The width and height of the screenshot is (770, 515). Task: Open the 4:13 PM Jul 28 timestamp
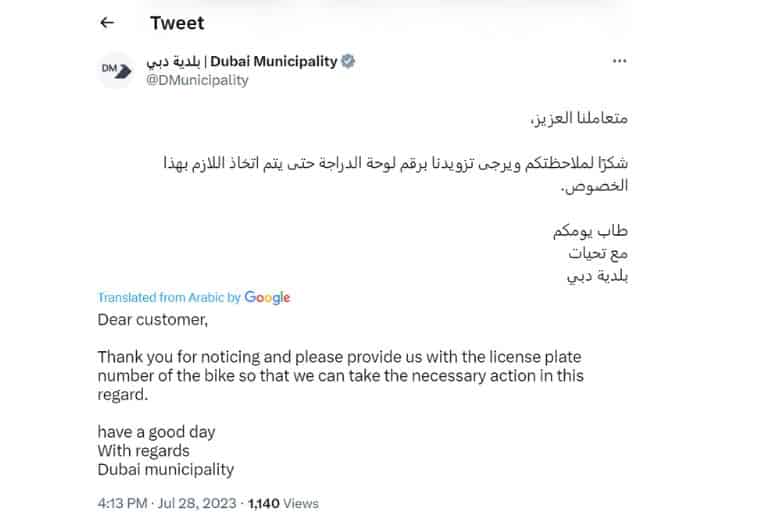pos(168,504)
